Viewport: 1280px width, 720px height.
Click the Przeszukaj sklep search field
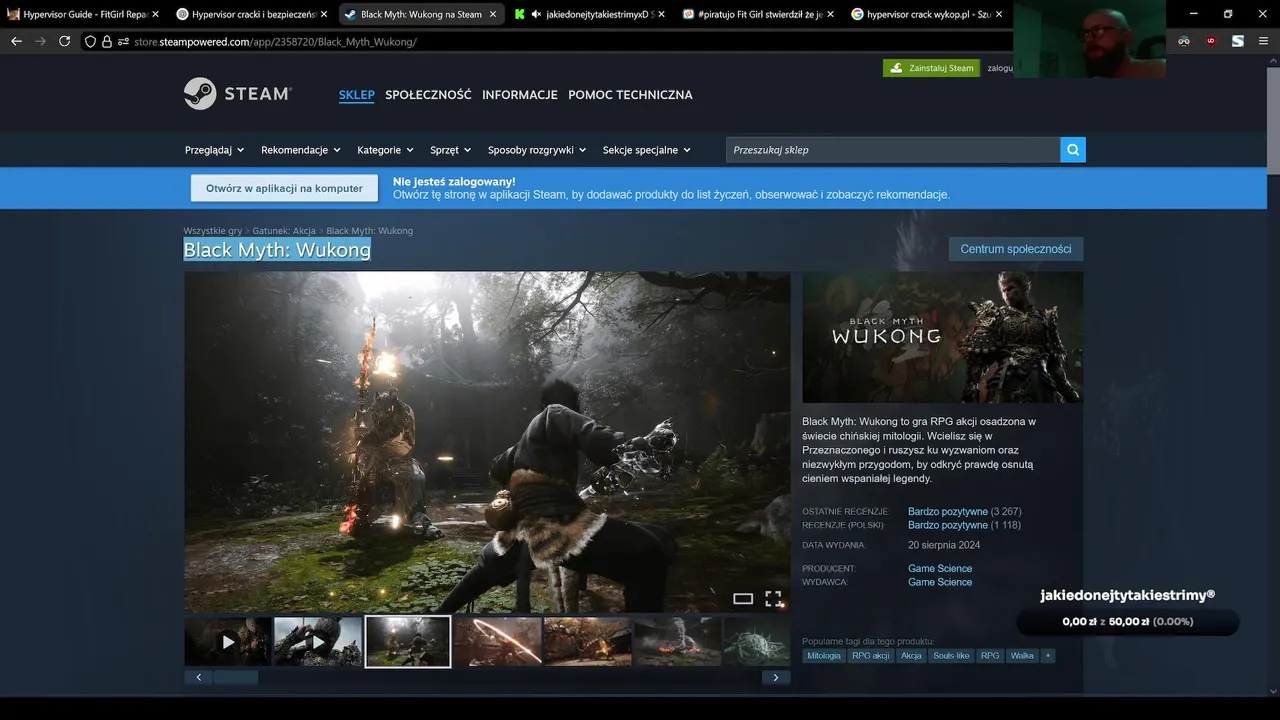point(893,150)
